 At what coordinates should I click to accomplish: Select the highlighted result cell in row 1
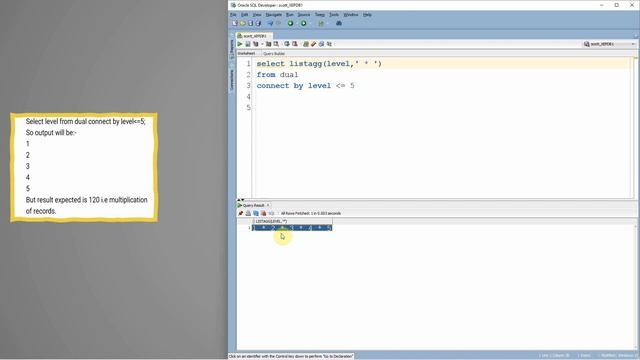pos(293,228)
